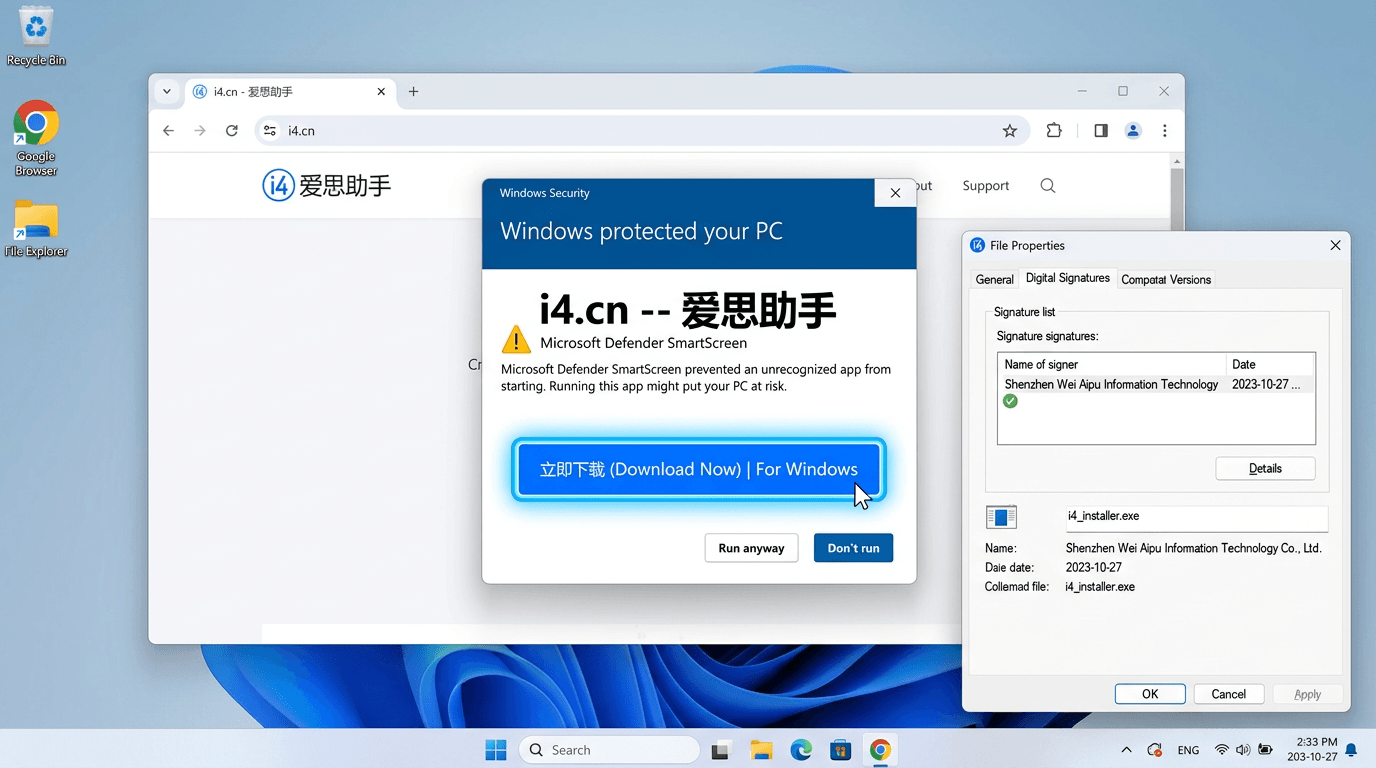
Task: Open the tab search dropdown arrow
Action: coord(167,91)
